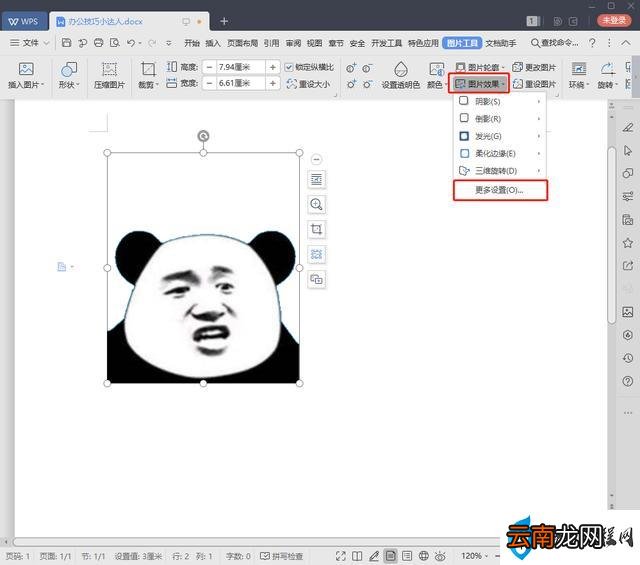Screen dimensions: 640x565
Task: Click the picture icon in right sidebar
Action: pos(628,312)
